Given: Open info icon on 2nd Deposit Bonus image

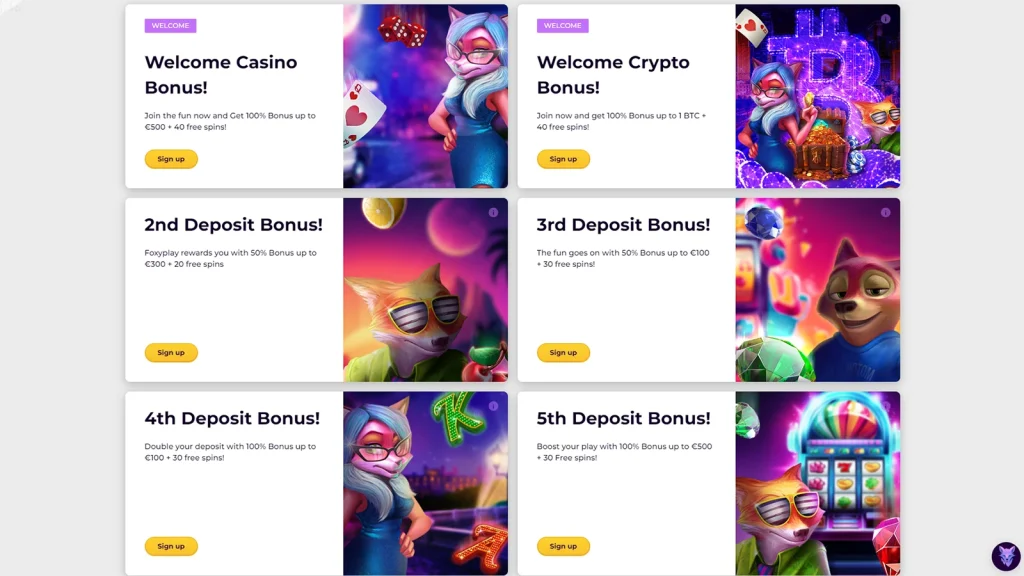Looking at the screenshot, I should (x=493, y=213).
